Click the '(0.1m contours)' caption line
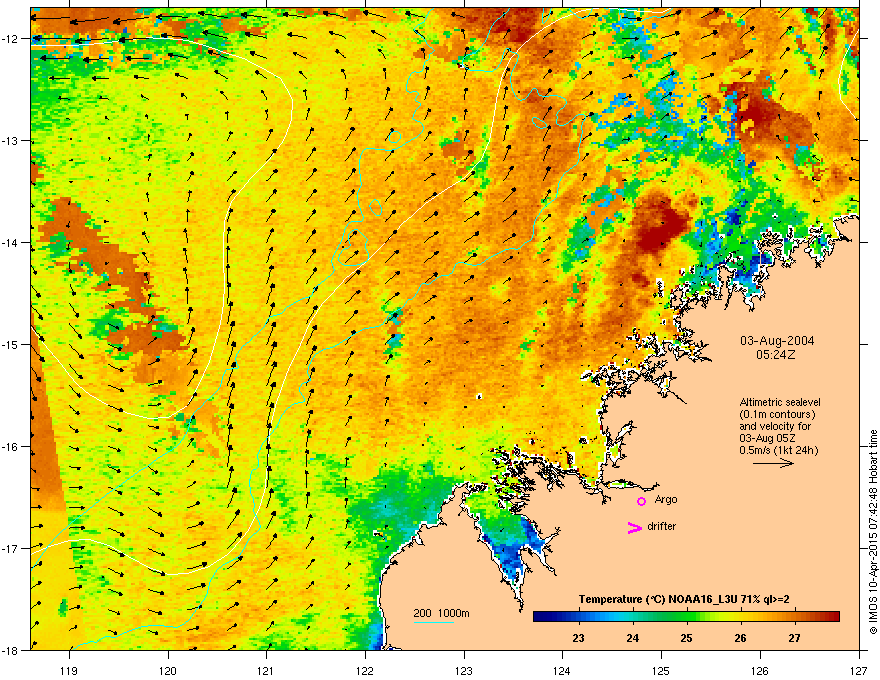The image size is (880, 680). 777,415
